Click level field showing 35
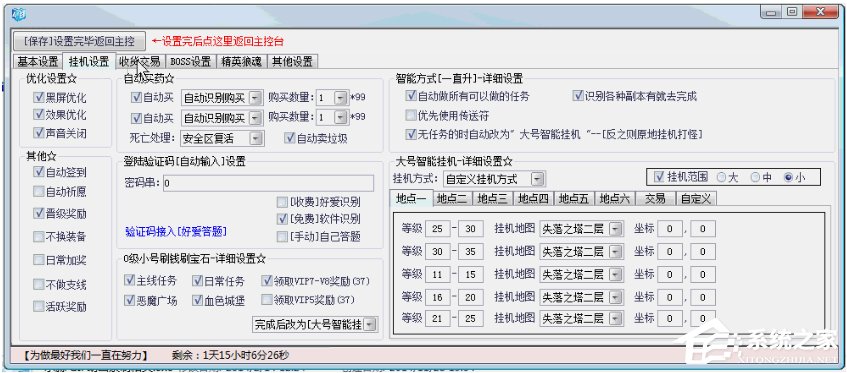This screenshot has height=373, width=847. [470, 251]
